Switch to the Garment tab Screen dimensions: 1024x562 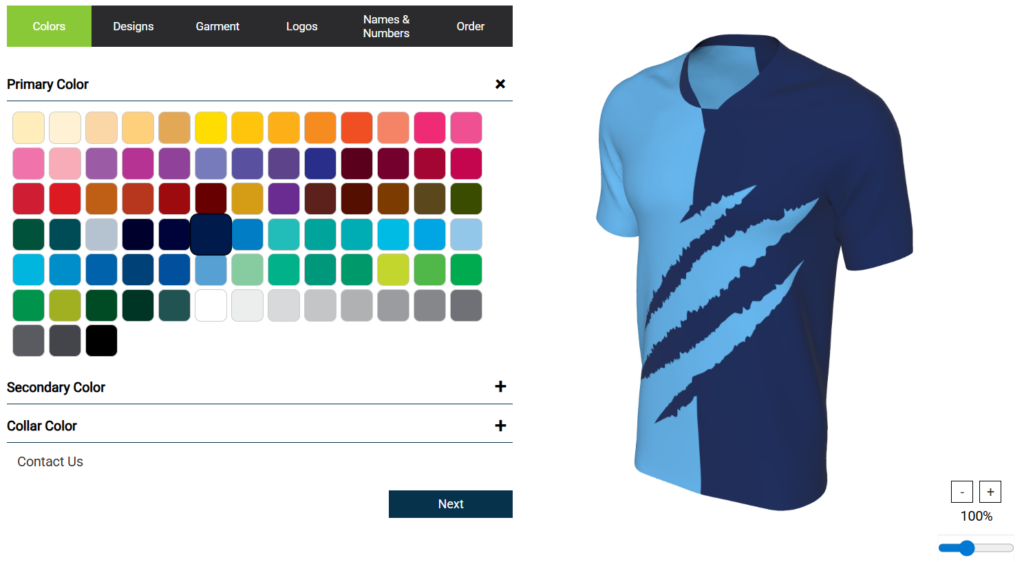point(217,26)
